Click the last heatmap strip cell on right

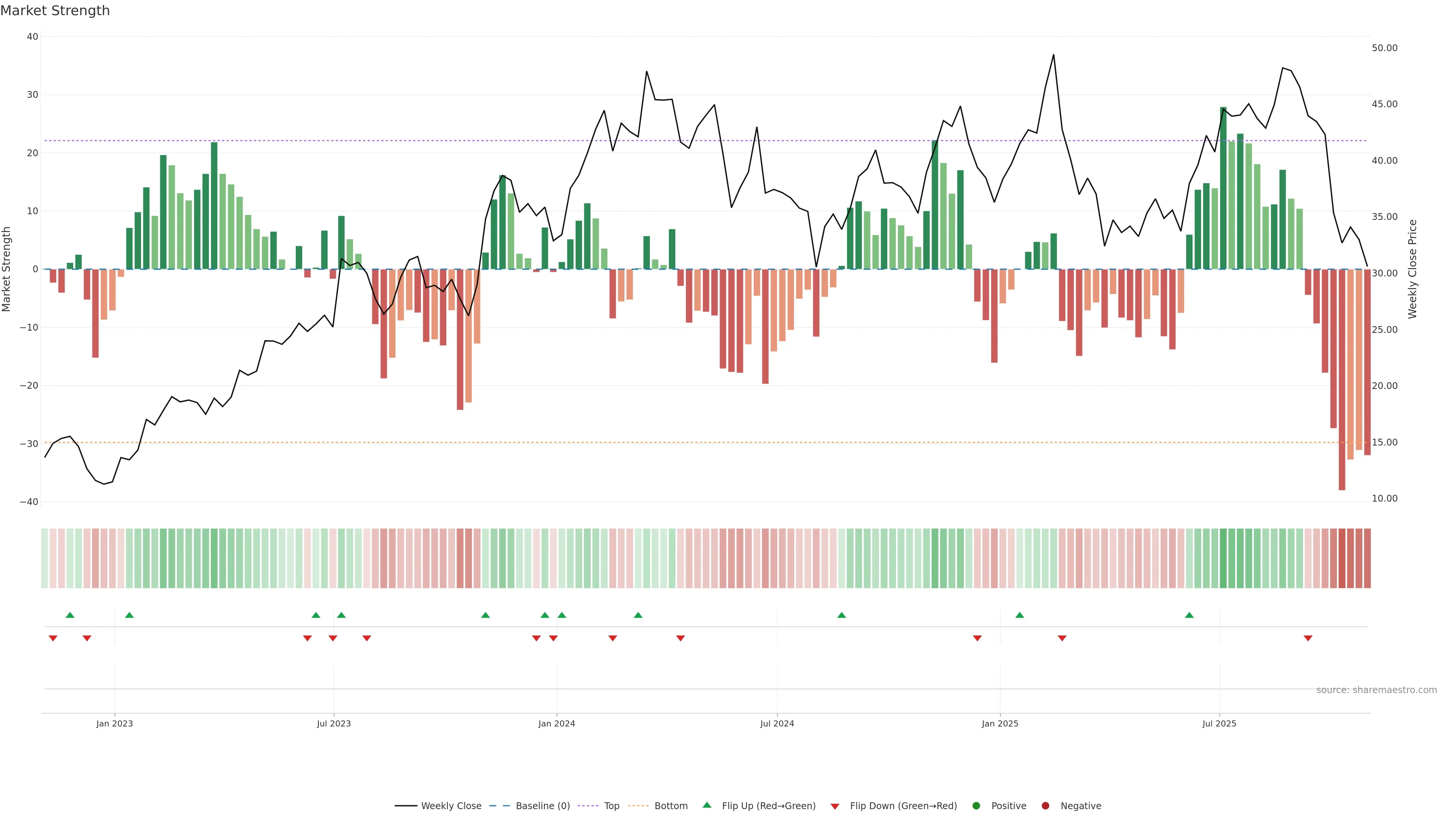[x=1367, y=559]
